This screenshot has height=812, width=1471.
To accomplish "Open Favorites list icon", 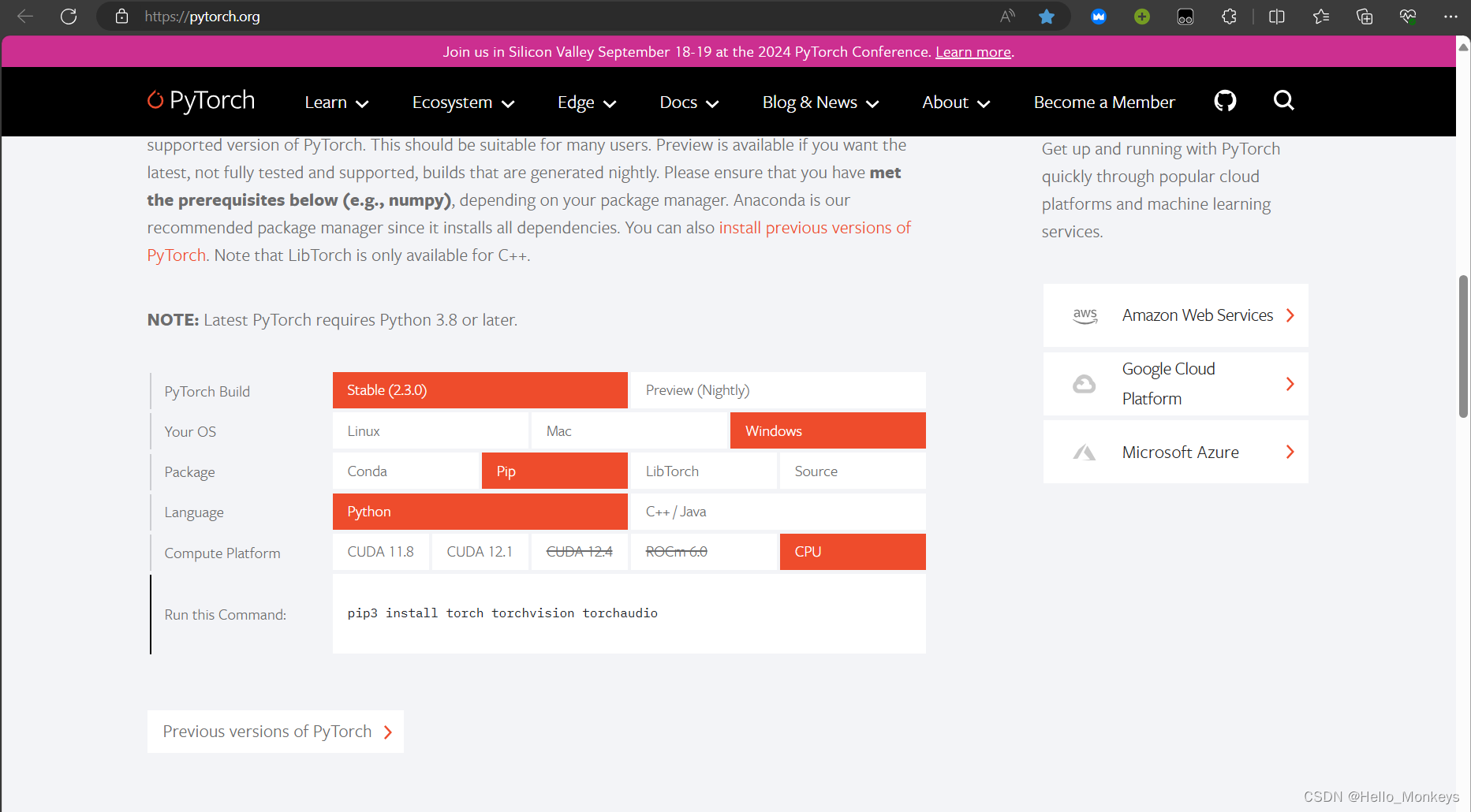I will coord(1321,16).
